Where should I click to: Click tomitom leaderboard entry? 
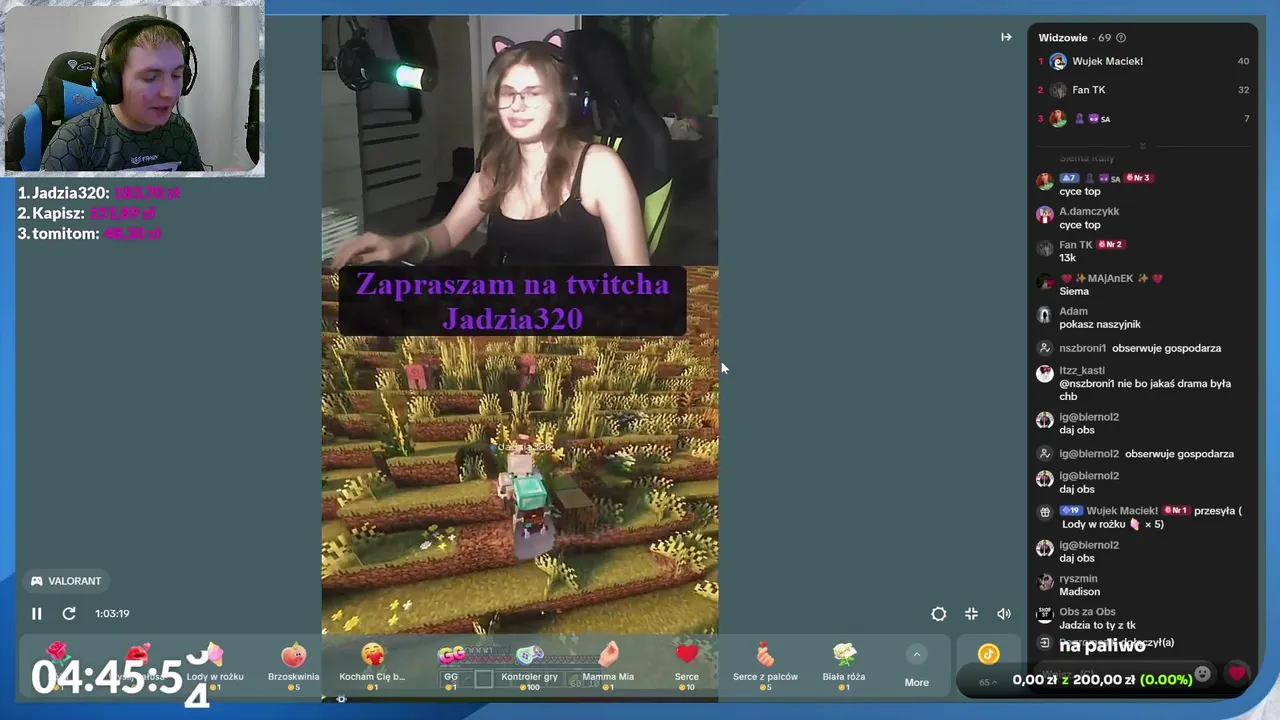click(x=89, y=233)
